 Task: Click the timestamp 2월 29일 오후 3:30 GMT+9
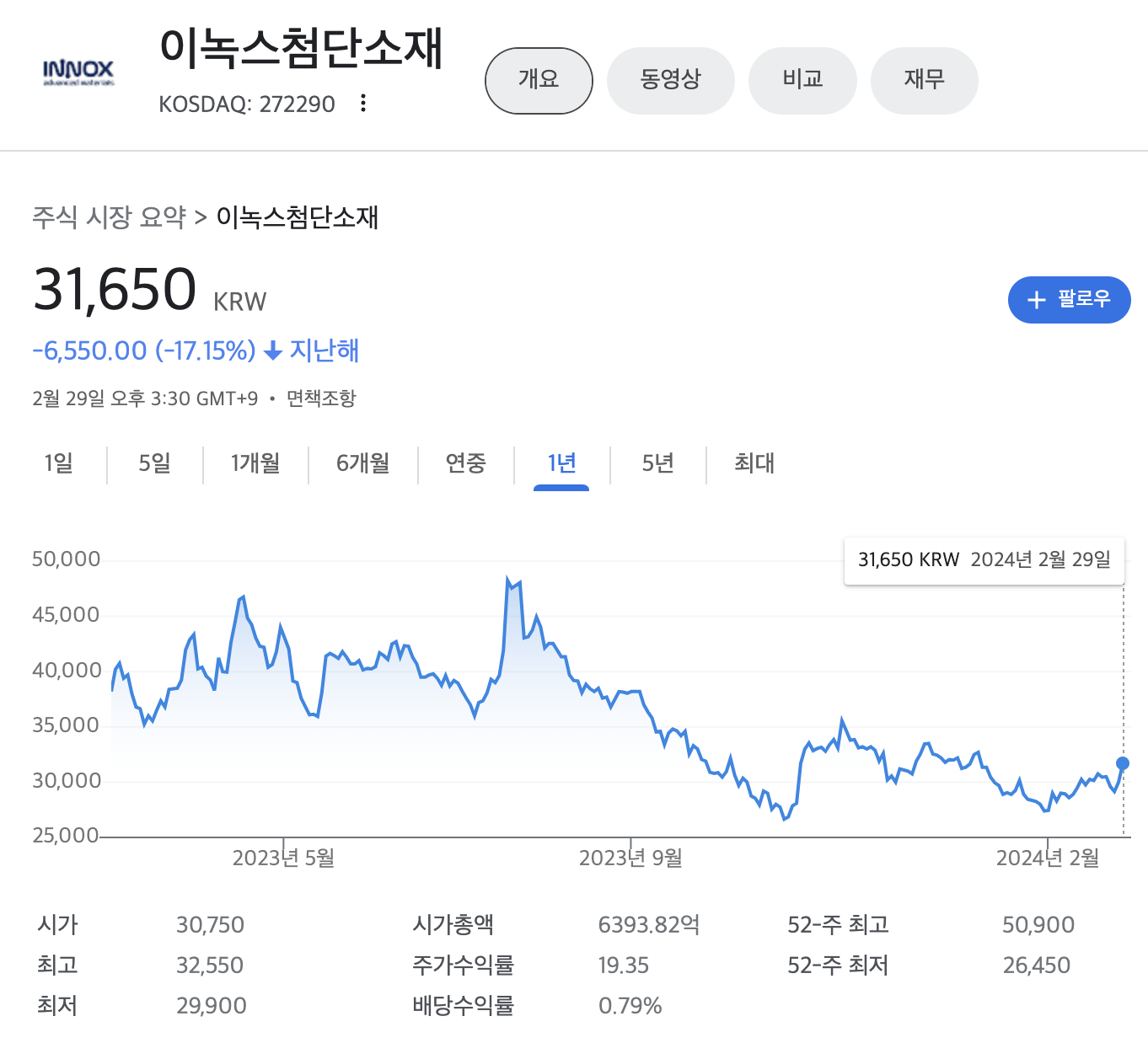(x=145, y=398)
